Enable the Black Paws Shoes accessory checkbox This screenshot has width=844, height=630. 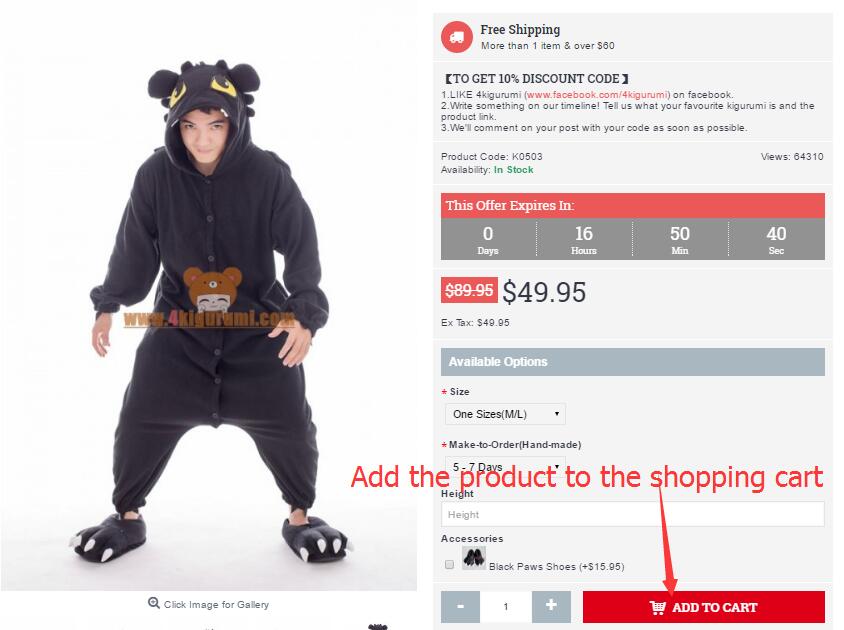[449, 564]
